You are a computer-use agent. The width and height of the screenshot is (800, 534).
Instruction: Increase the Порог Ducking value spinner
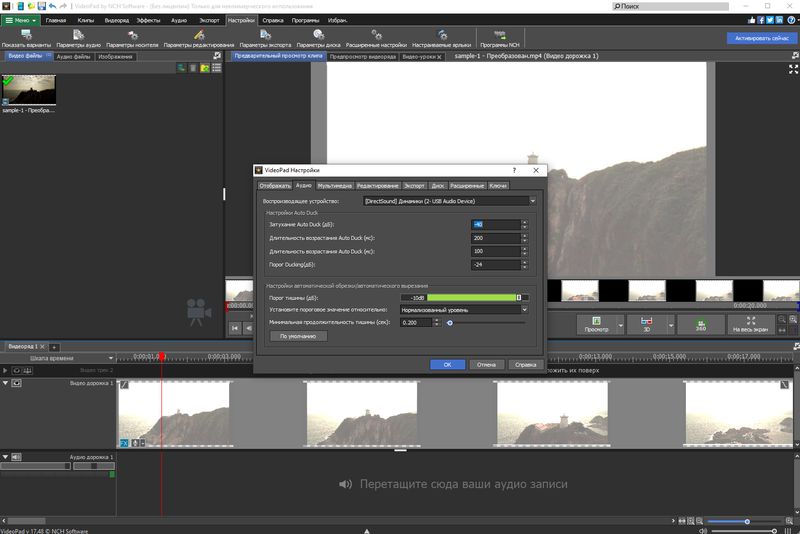coord(522,262)
